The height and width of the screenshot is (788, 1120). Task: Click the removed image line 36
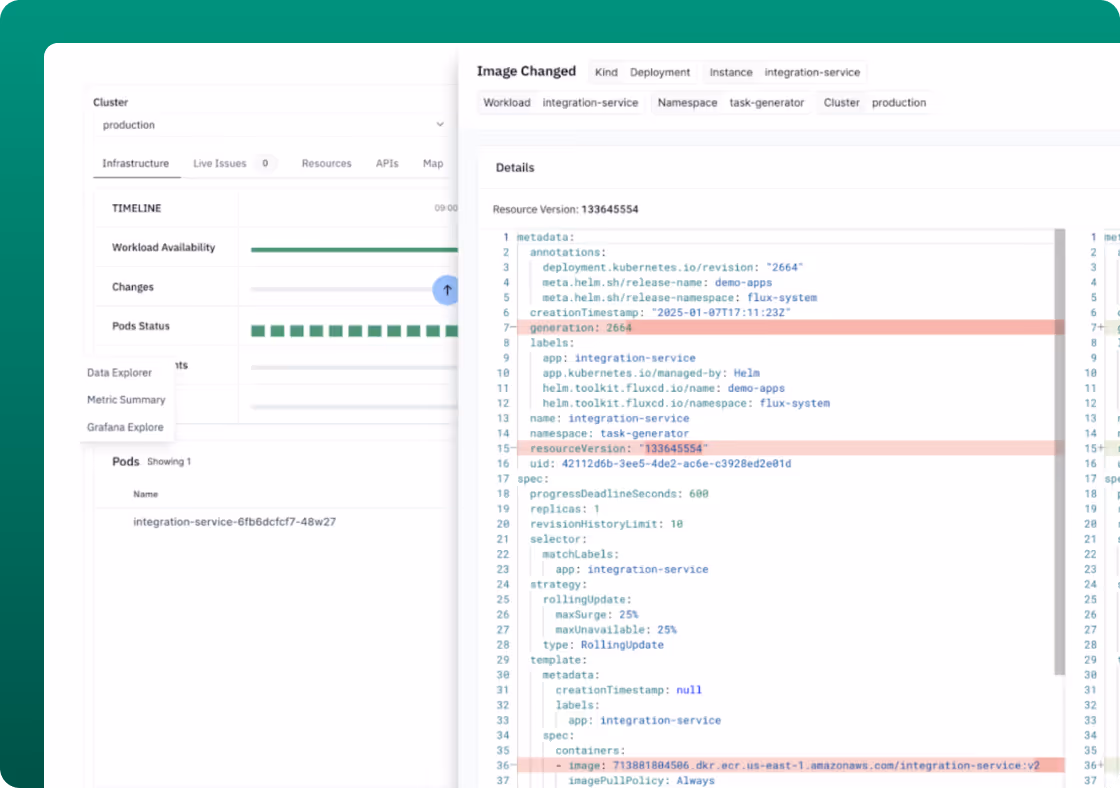point(791,765)
